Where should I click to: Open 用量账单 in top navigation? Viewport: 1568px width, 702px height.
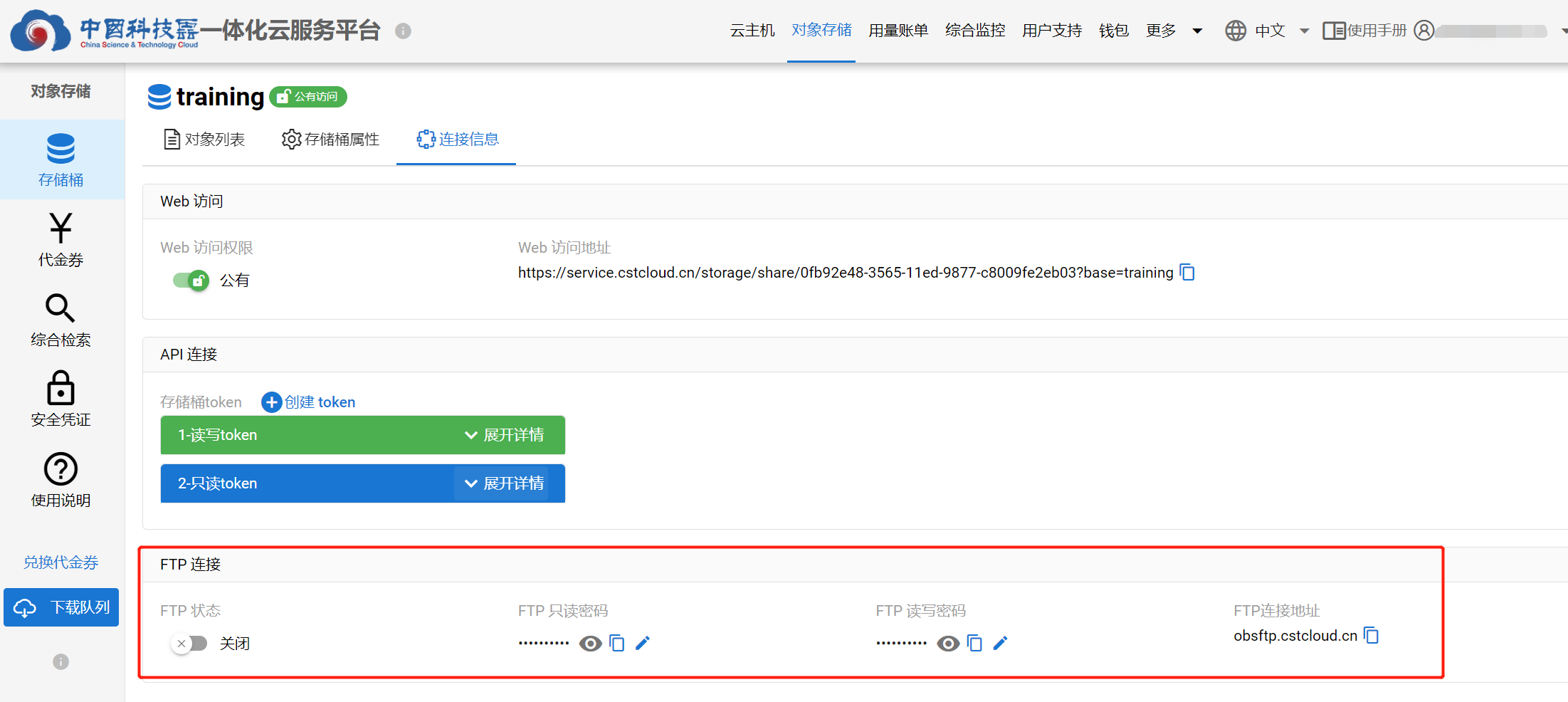898,31
